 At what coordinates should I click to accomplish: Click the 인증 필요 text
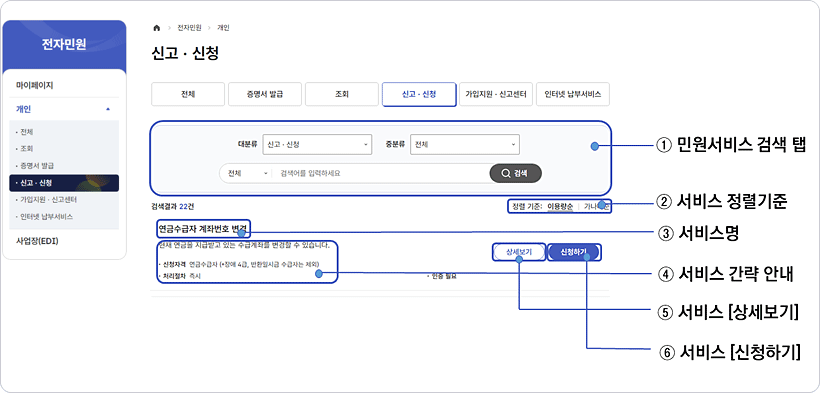click(x=442, y=275)
